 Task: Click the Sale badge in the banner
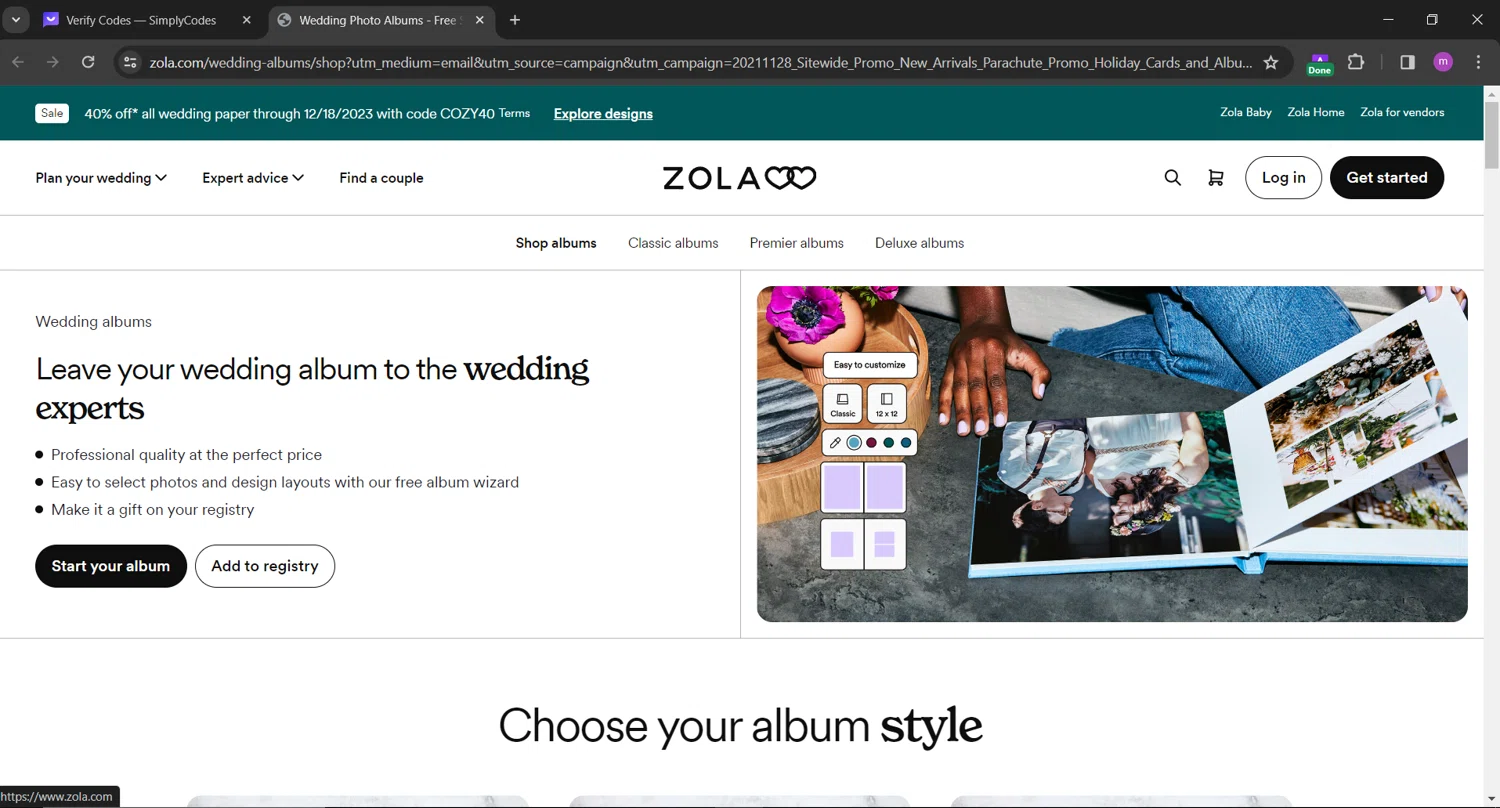(52, 113)
